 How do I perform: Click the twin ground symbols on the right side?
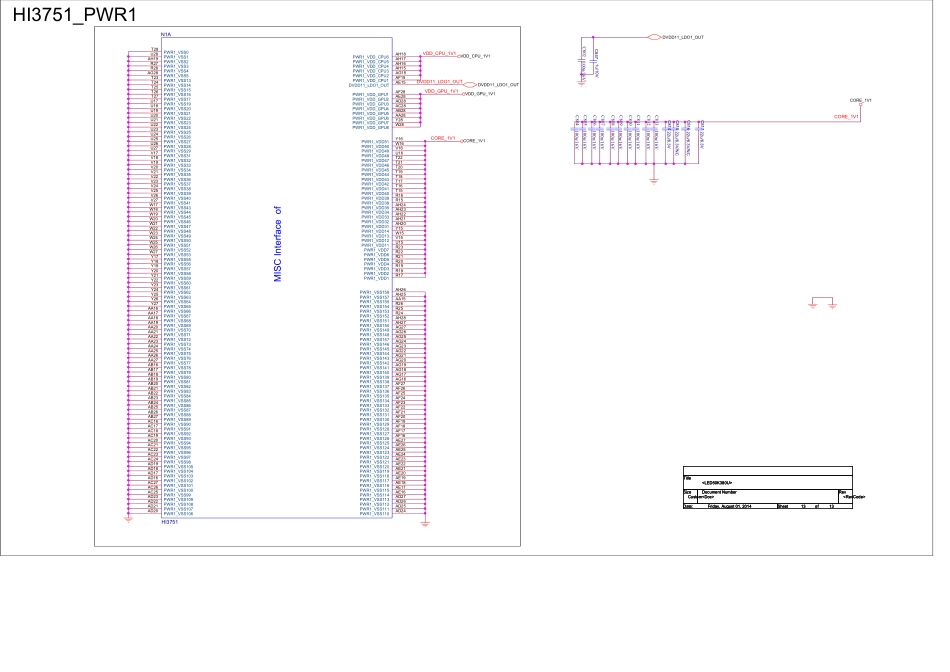click(822, 302)
